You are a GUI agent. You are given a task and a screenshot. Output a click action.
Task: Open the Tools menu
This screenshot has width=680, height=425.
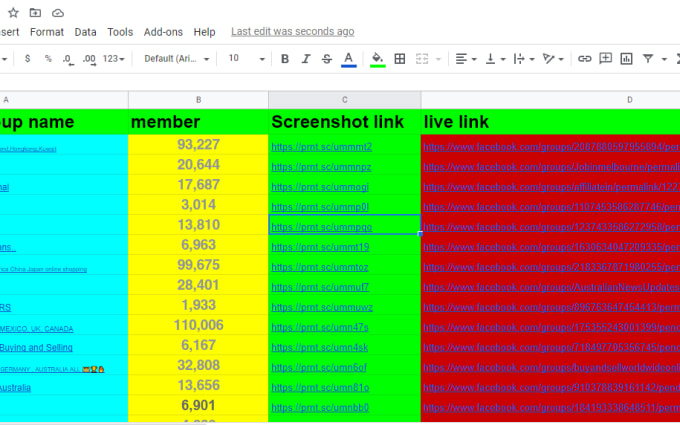(x=120, y=32)
